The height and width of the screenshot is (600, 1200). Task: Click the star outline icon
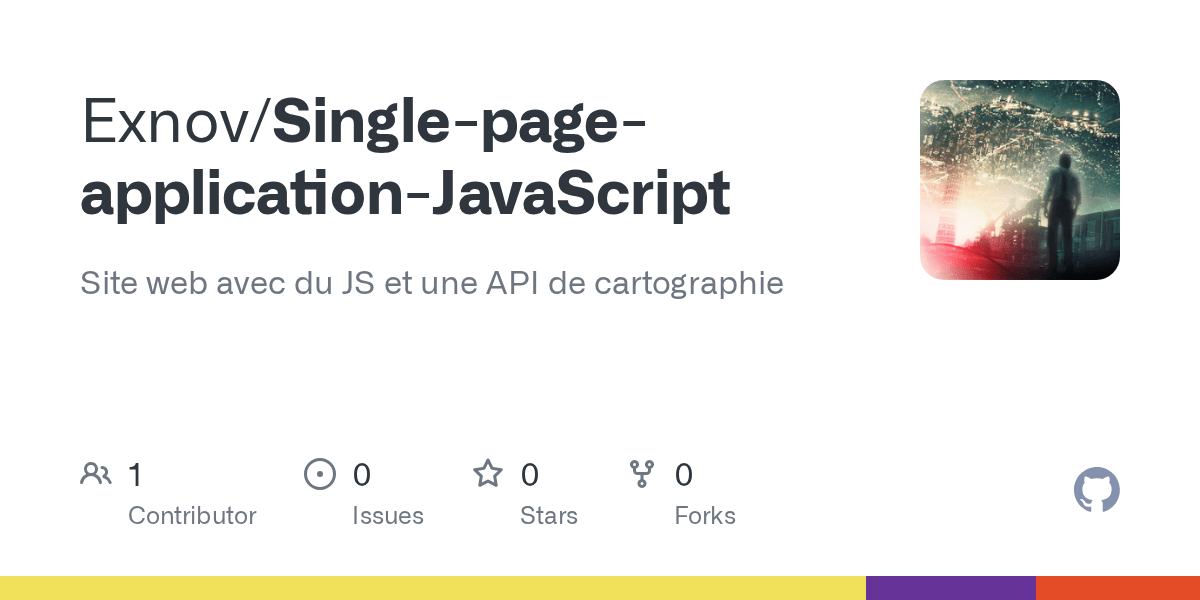pyautogui.click(x=488, y=473)
